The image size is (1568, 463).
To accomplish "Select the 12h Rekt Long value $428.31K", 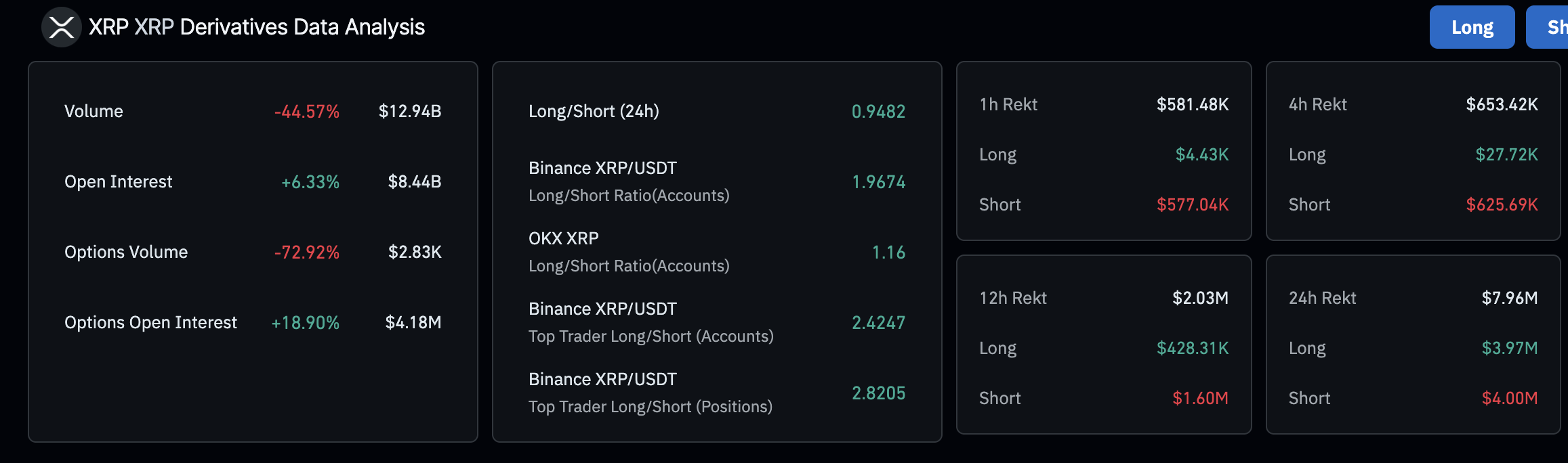I will point(1192,349).
